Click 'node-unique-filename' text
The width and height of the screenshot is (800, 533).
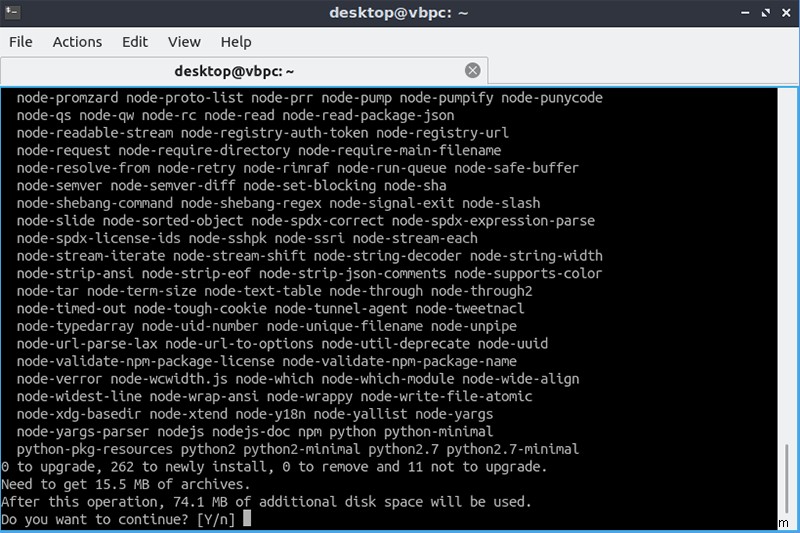345,326
